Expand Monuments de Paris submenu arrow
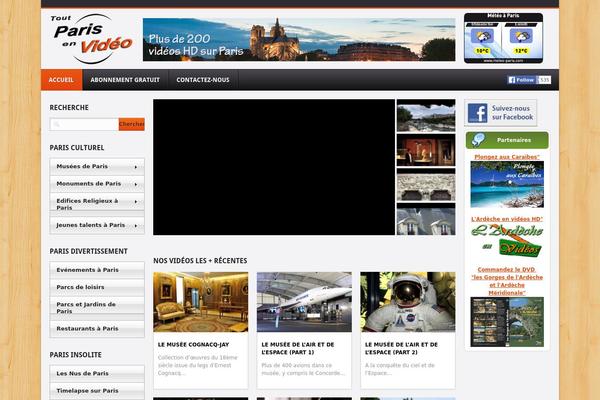The height and width of the screenshot is (400, 600). point(136,184)
